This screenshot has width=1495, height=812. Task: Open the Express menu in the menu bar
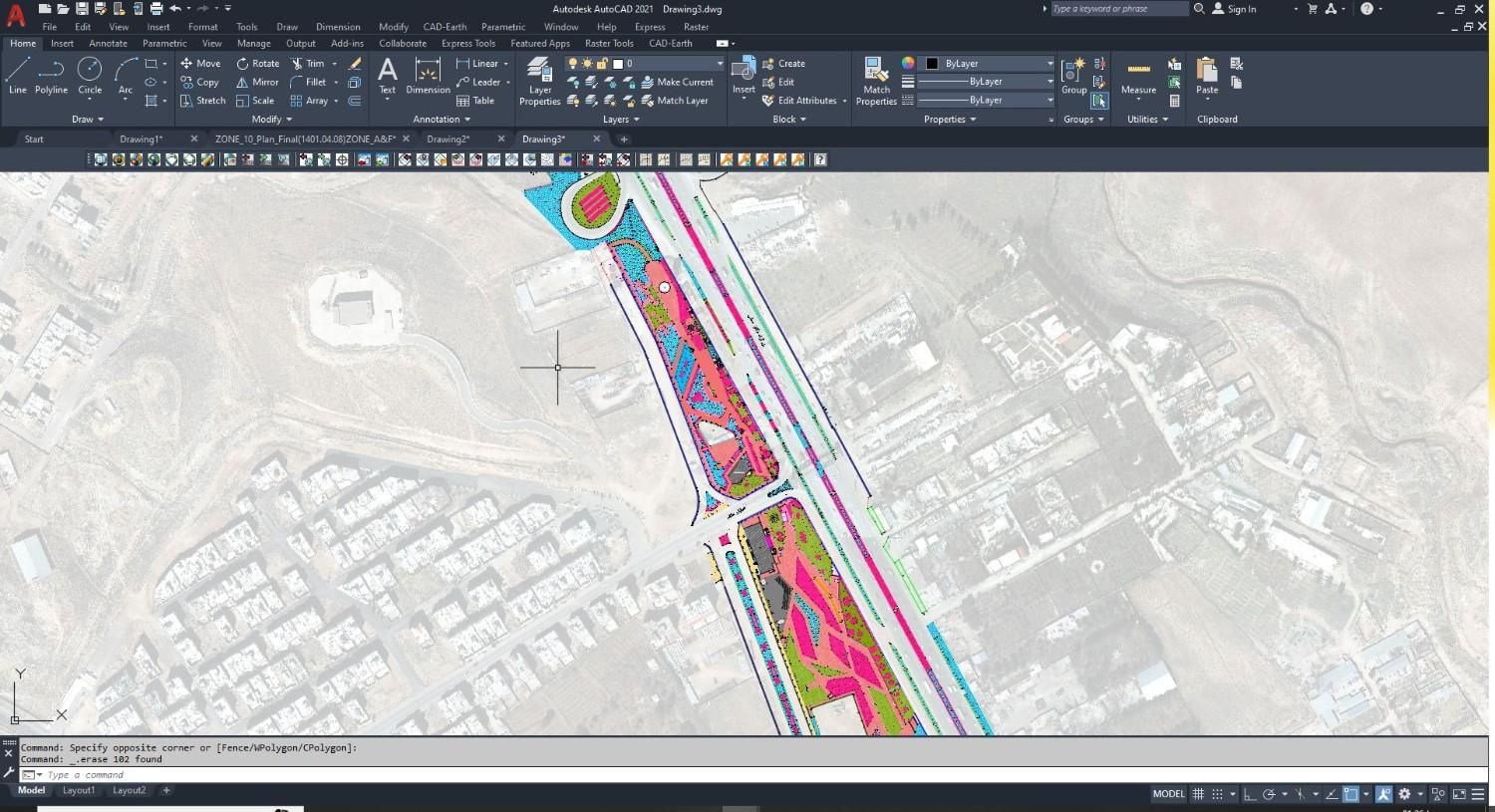pyautogui.click(x=649, y=27)
